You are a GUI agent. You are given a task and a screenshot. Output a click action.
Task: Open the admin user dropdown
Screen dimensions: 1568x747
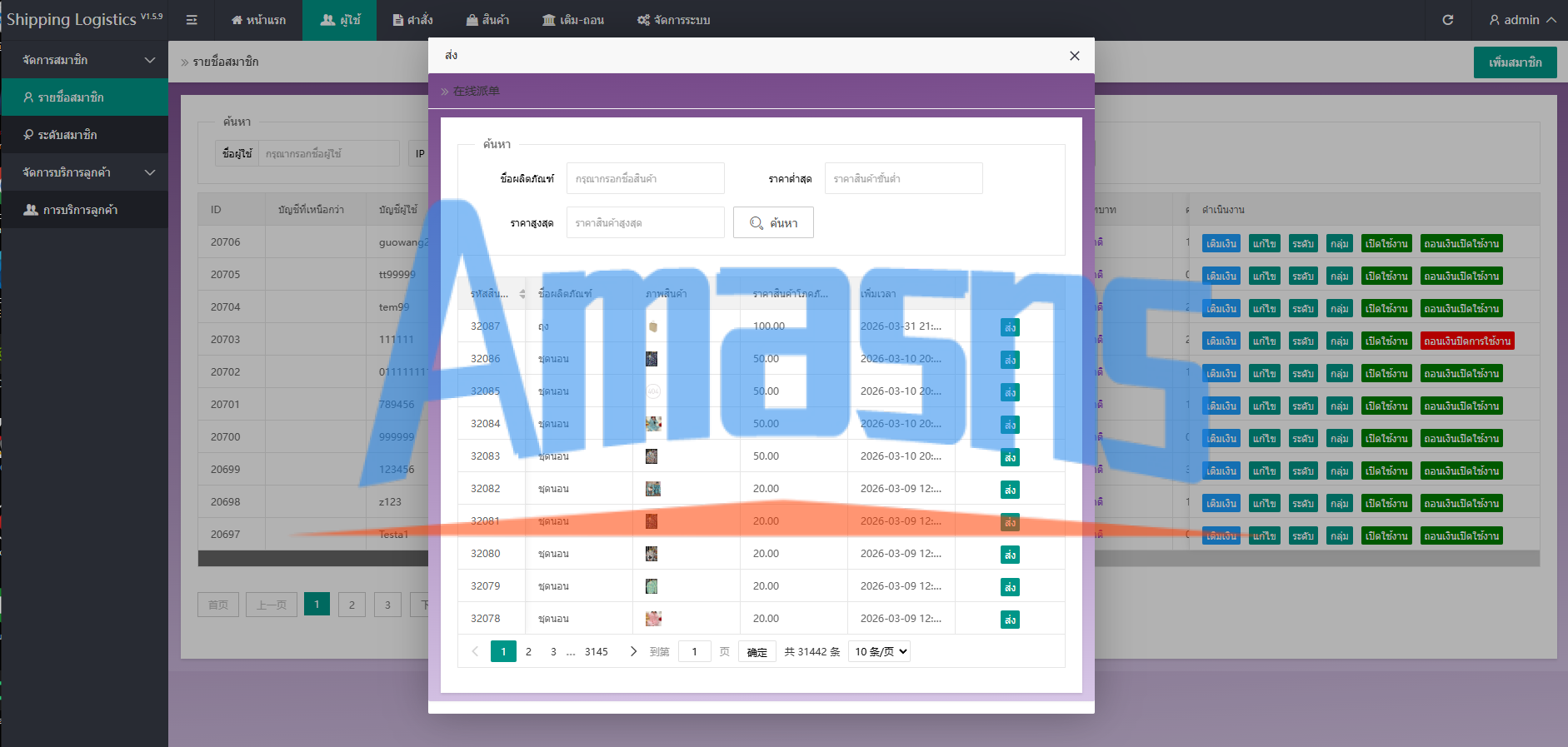(1522, 20)
